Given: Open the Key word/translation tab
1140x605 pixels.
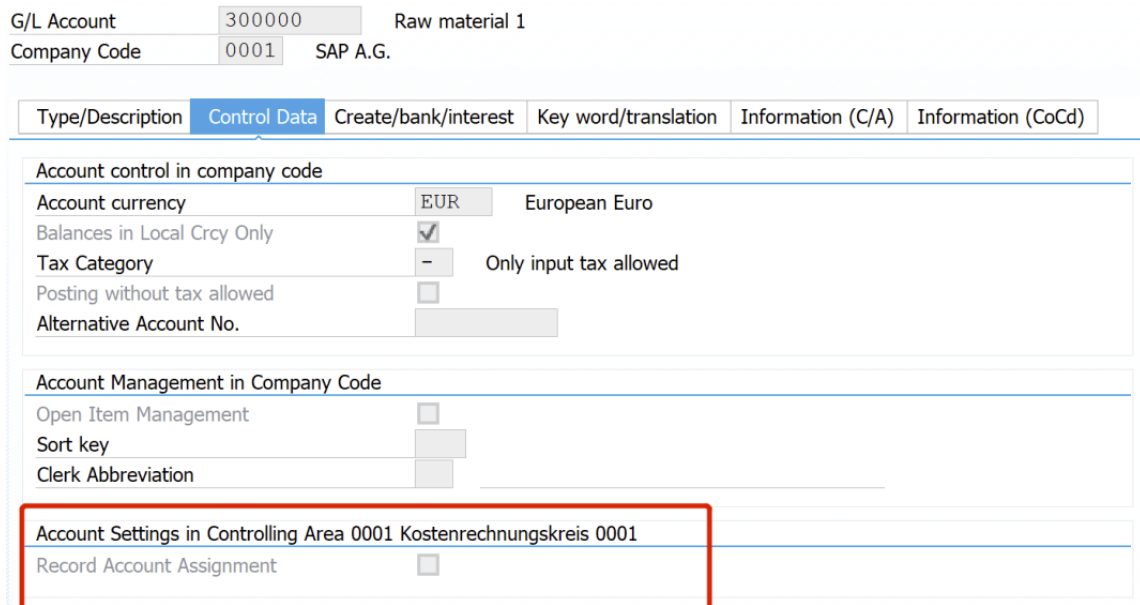Looking at the screenshot, I should [x=628, y=117].
